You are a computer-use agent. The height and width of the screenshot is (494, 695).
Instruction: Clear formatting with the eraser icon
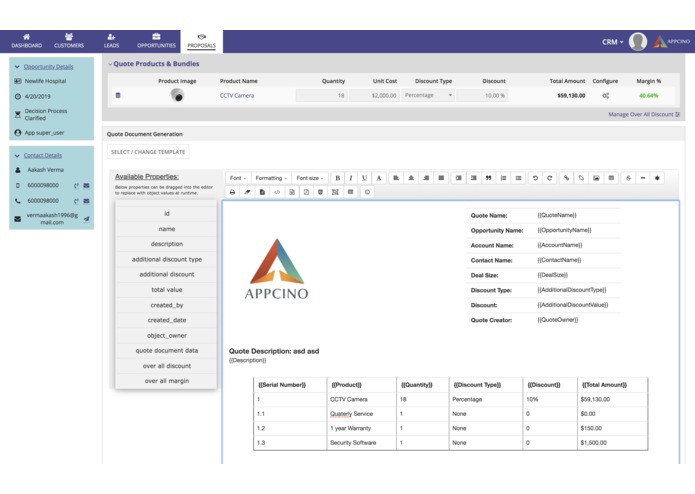pyautogui.click(x=247, y=192)
